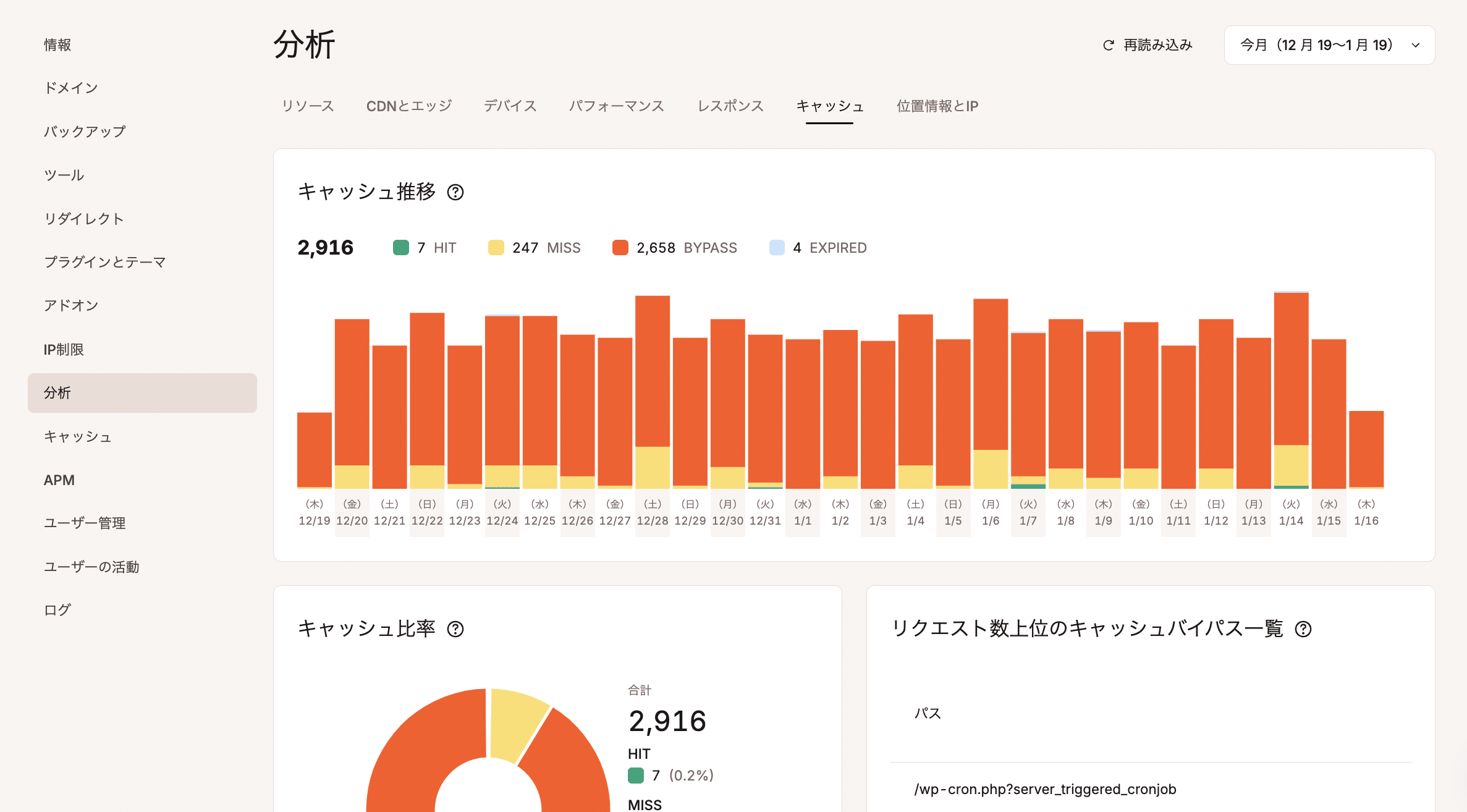Click the 1/1 bar in cache chart
This screenshot has width=1467, height=812.
point(803,414)
